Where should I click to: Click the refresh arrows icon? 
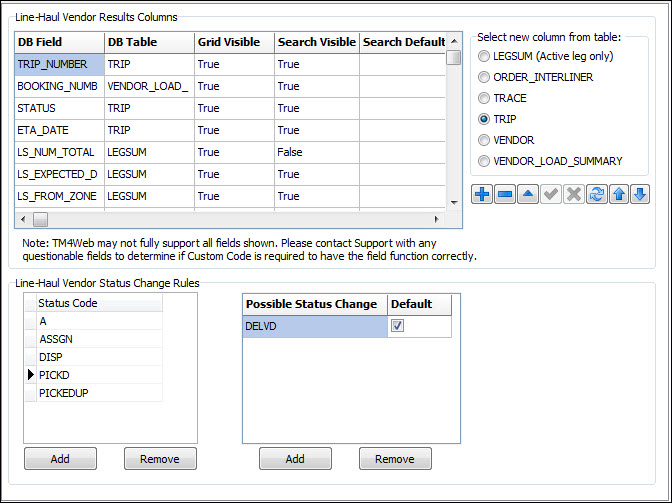[597, 195]
